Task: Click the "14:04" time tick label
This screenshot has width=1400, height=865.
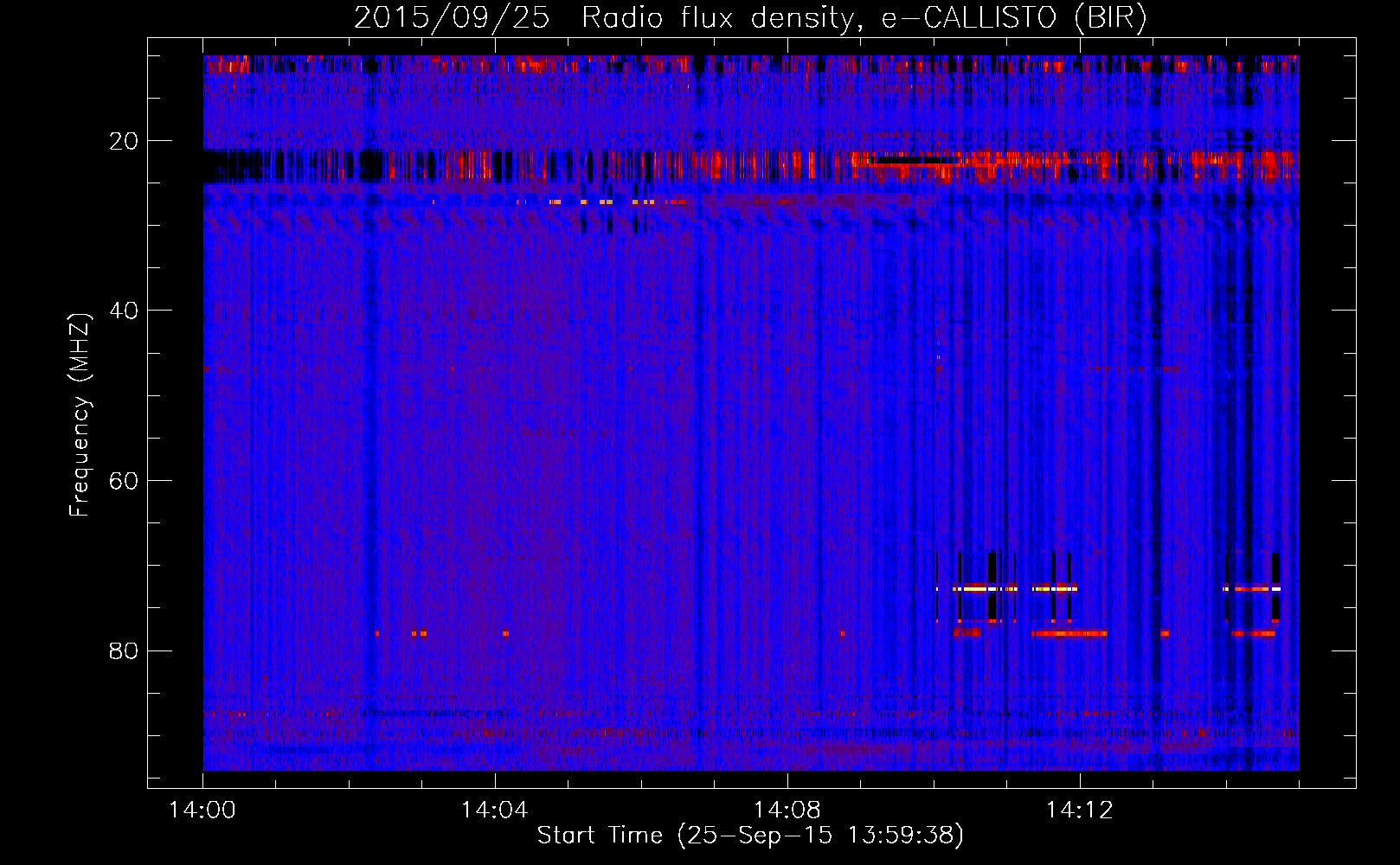Action: coord(494,811)
